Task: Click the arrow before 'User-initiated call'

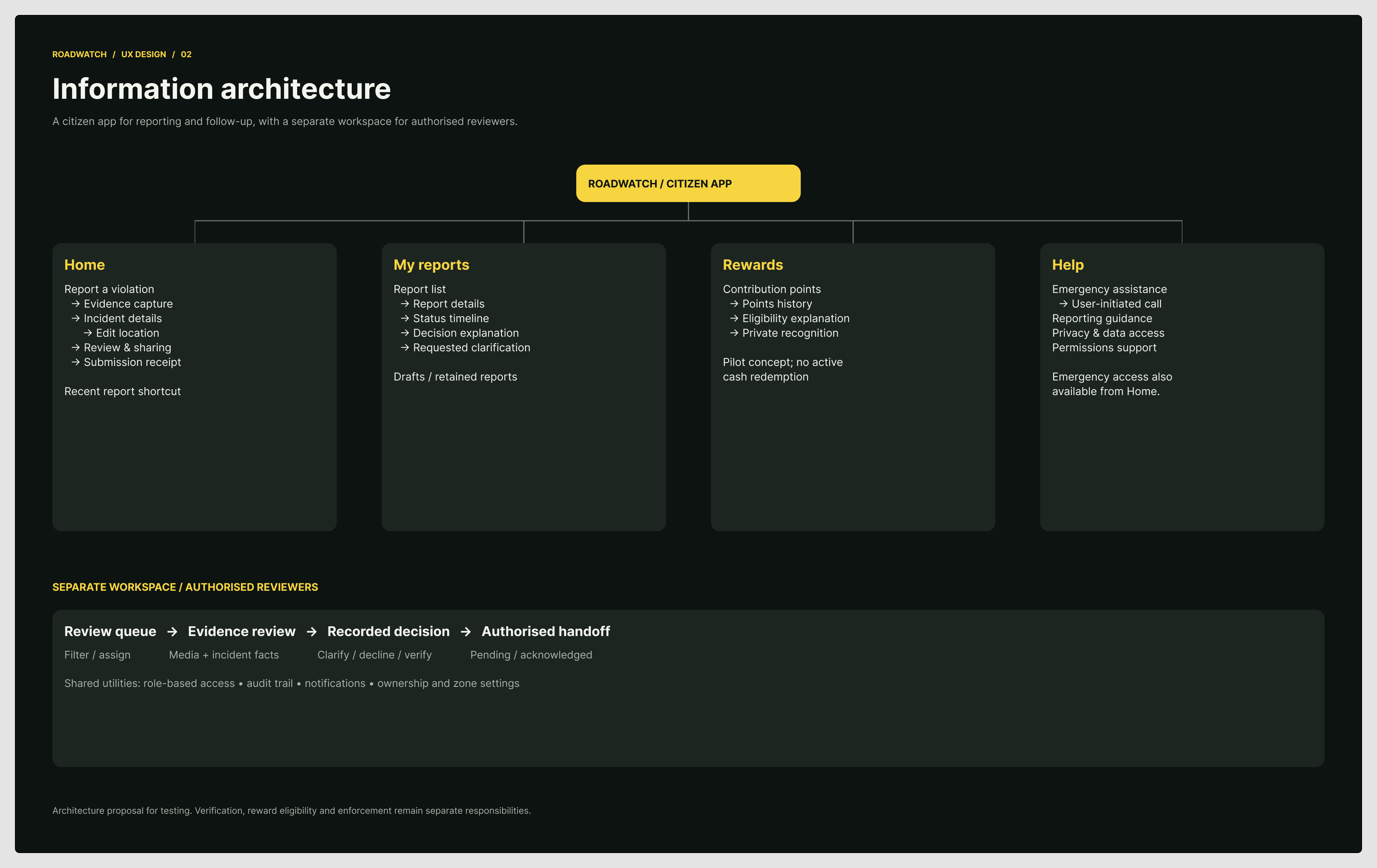Action: pyautogui.click(x=1064, y=304)
